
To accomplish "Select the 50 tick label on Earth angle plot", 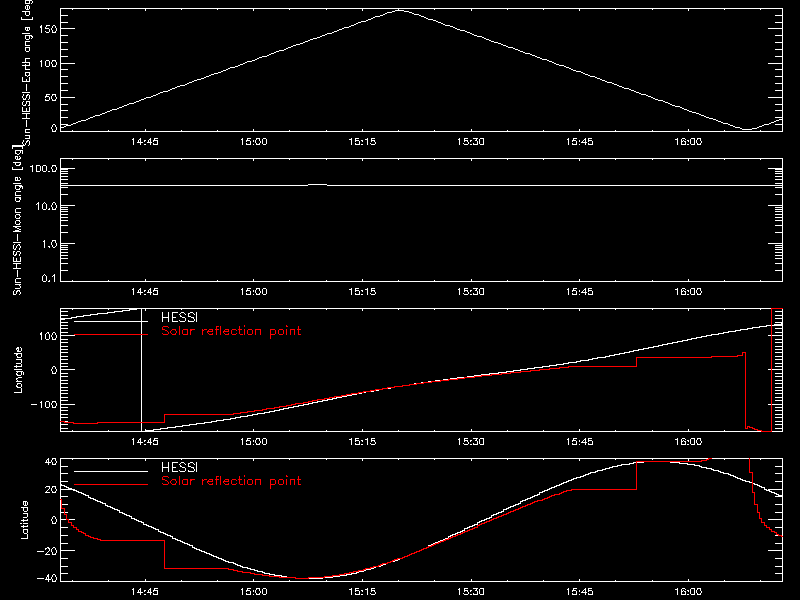I will [51, 97].
